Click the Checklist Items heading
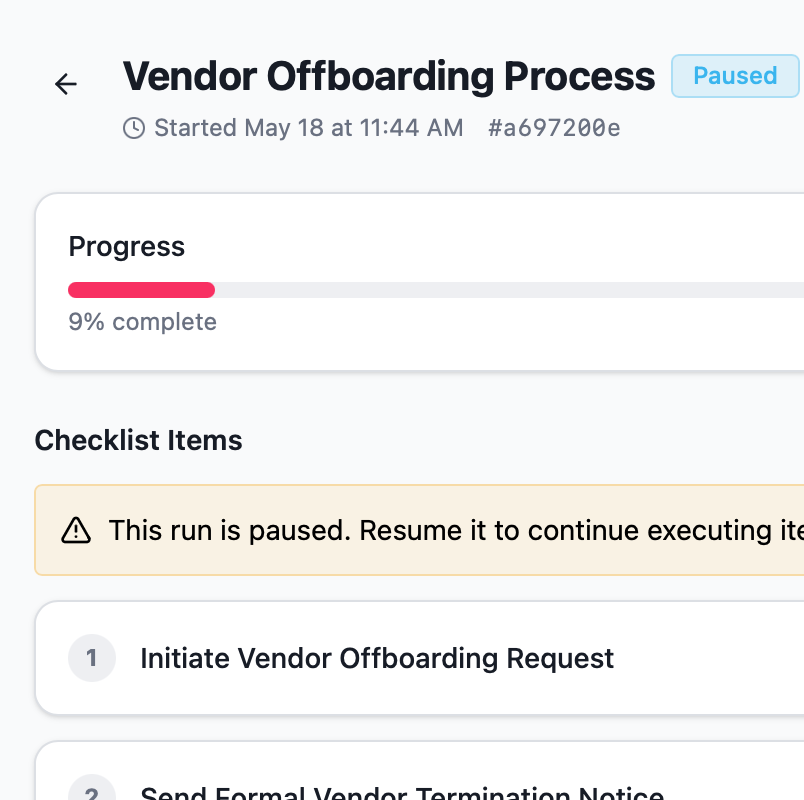 (138, 440)
